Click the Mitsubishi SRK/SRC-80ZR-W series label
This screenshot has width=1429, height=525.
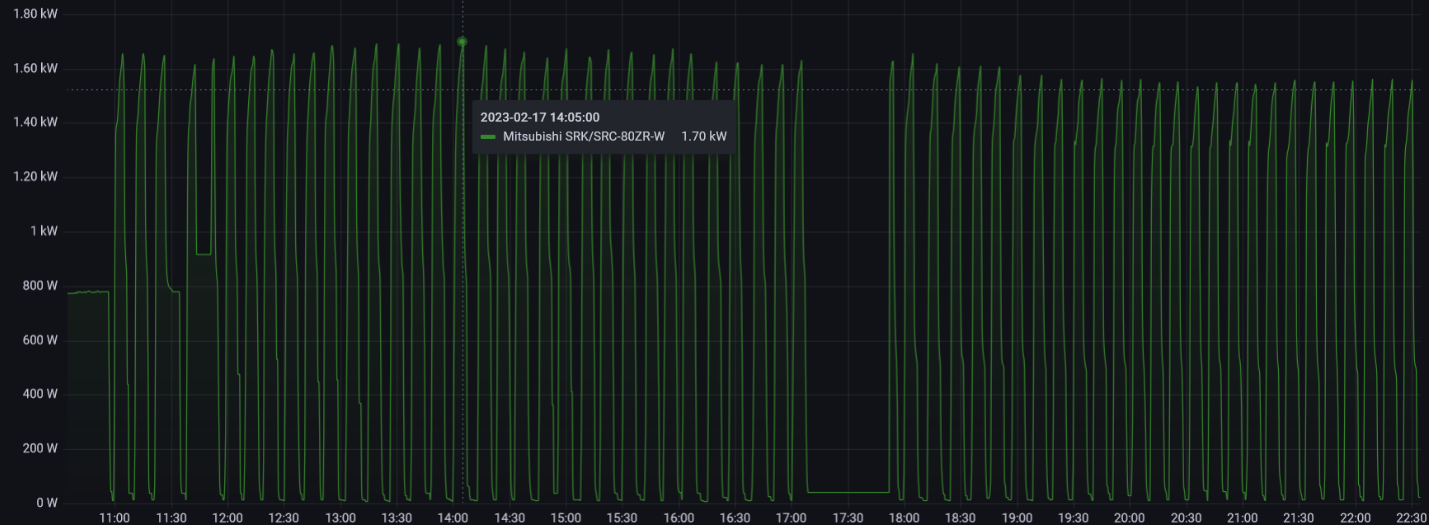point(584,136)
